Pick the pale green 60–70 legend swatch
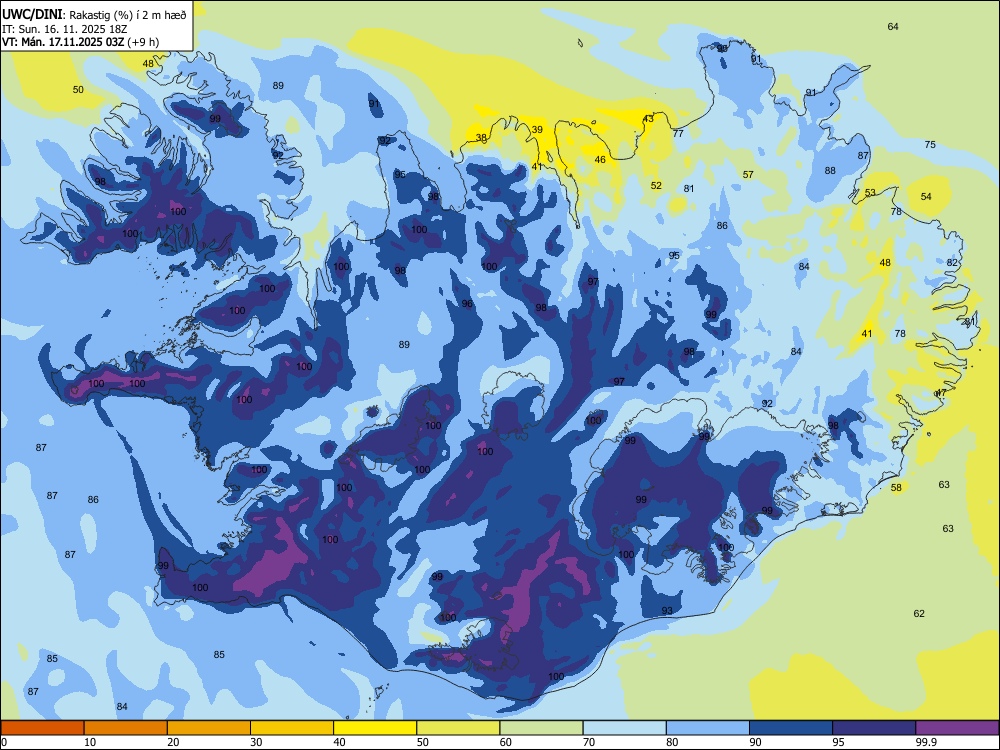The width and height of the screenshot is (1000, 750). coord(541,728)
